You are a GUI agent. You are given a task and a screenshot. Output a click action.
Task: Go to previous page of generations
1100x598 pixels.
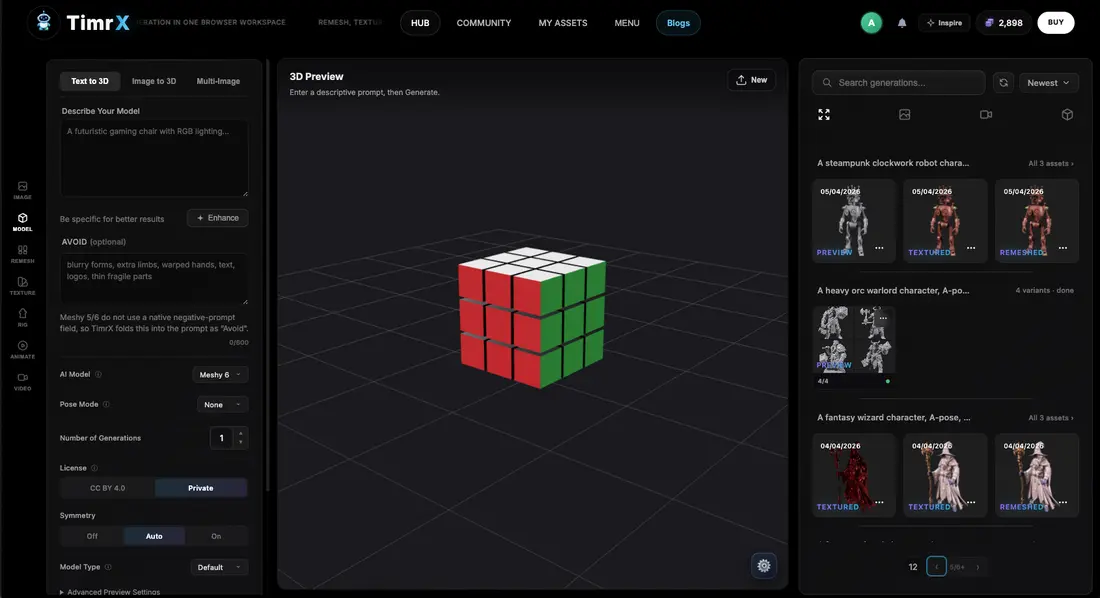[x=936, y=566]
